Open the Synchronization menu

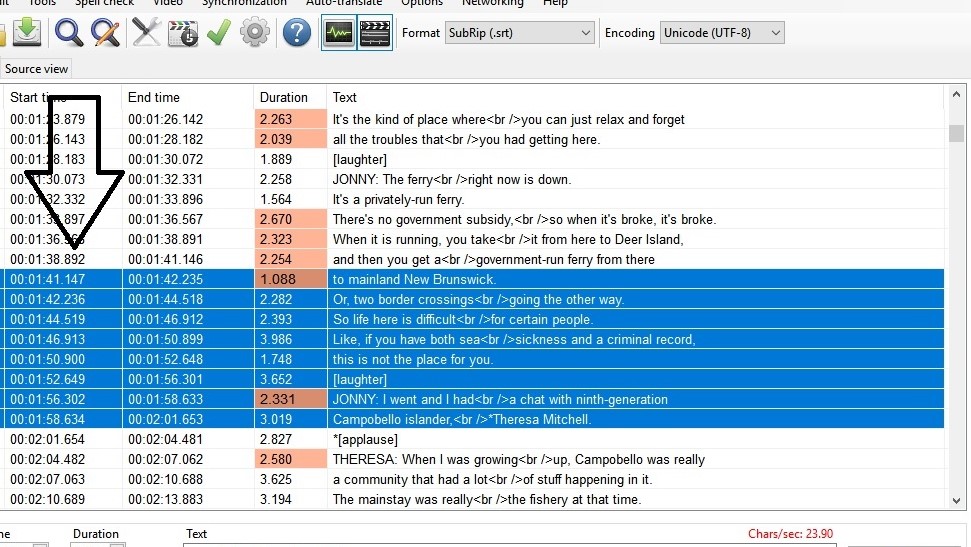[x=244, y=3]
